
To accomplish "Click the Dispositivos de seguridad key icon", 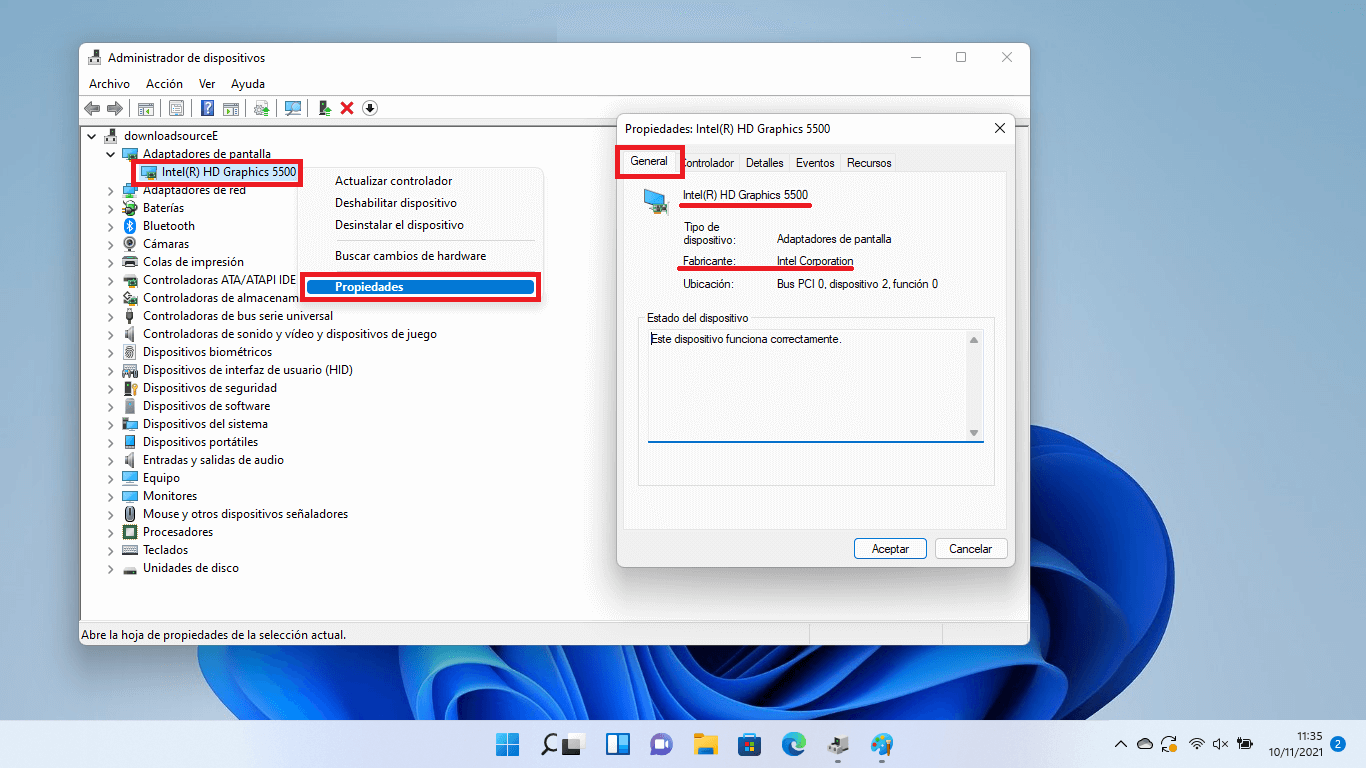I will pyautogui.click(x=130, y=388).
